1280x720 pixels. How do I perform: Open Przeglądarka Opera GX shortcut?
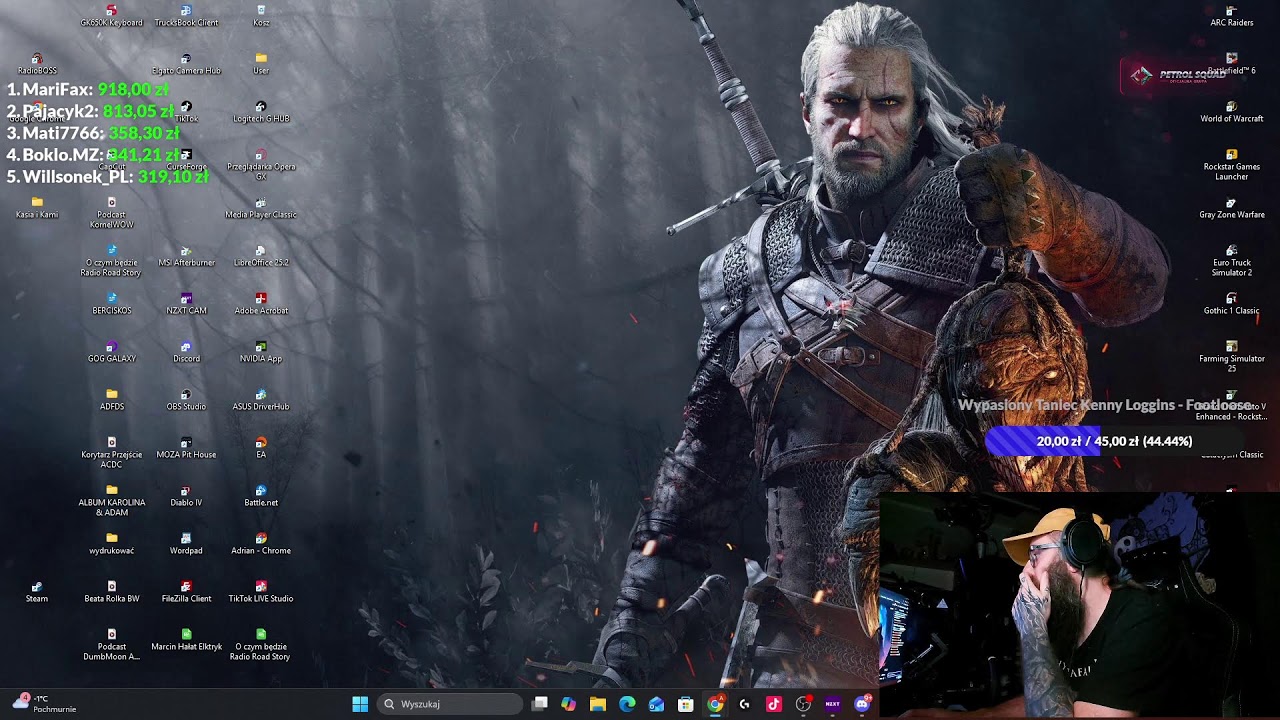pyautogui.click(x=261, y=165)
